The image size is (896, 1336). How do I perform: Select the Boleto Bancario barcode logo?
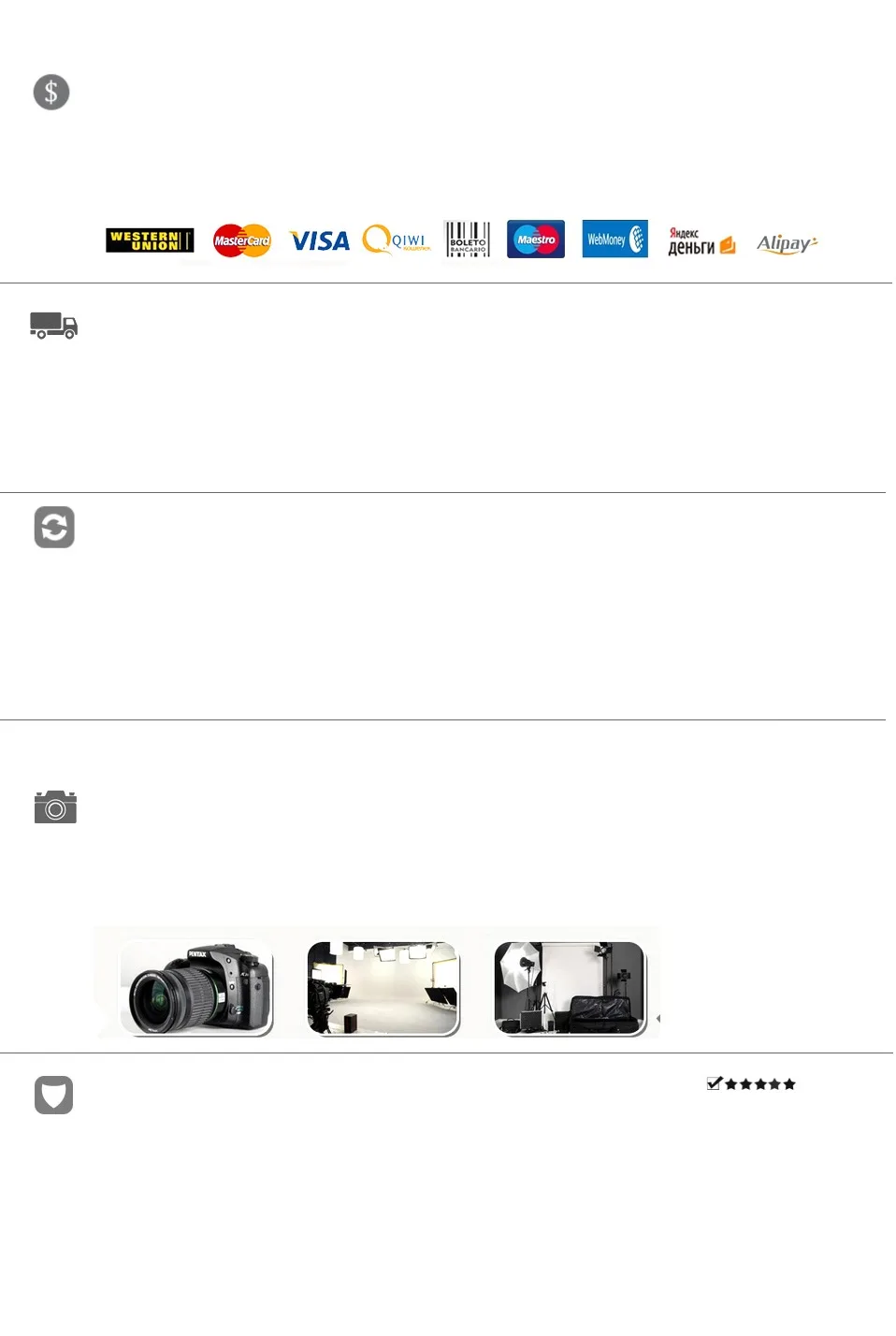click(467, 240)
